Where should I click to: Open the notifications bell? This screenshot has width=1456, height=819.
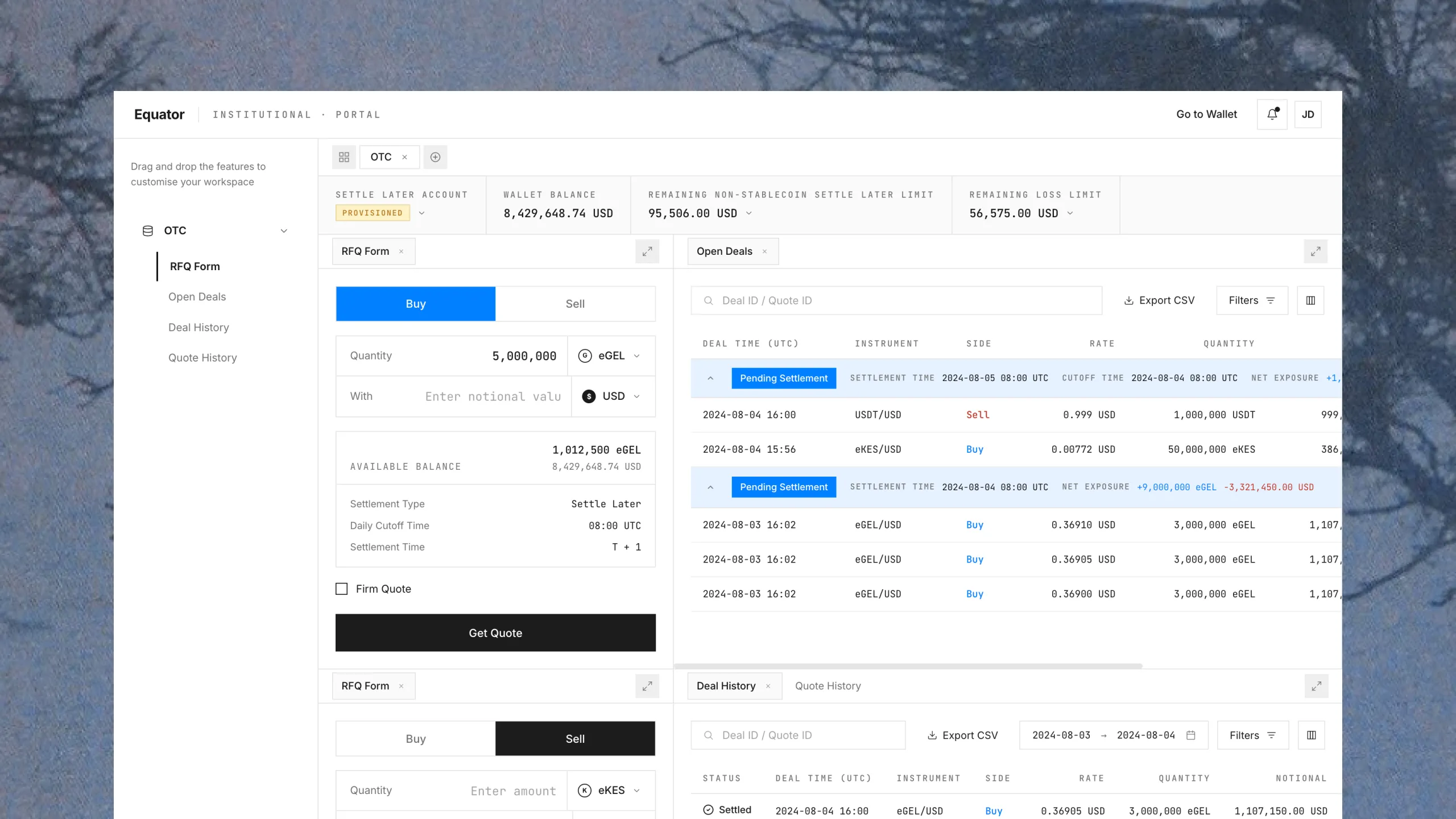click(1272, 114)
